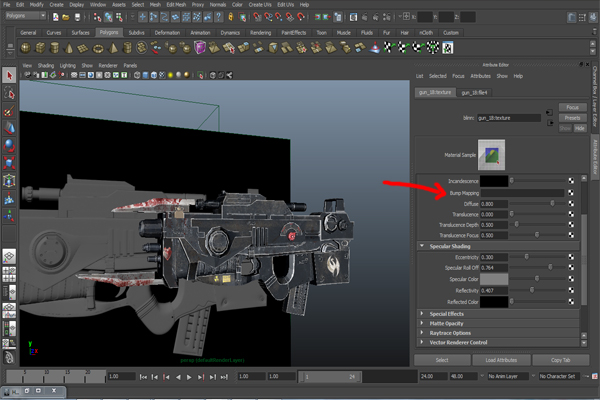Viewport: 600px width, 400px height.
Task: Create a polygon cylinder from shelf
Action: click(54, 48)
